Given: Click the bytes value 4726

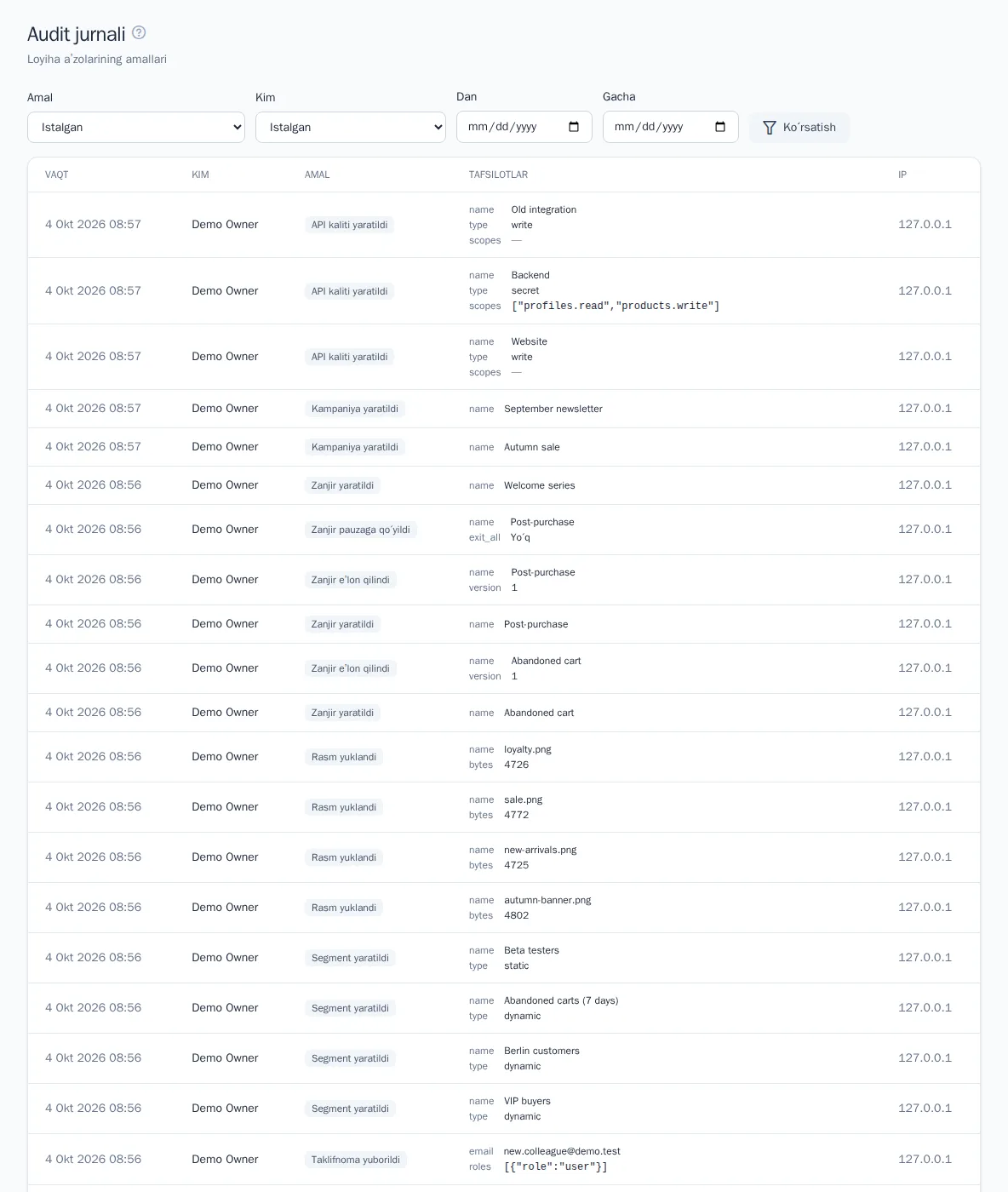Looking at the screenshot, I should point(517,765).
